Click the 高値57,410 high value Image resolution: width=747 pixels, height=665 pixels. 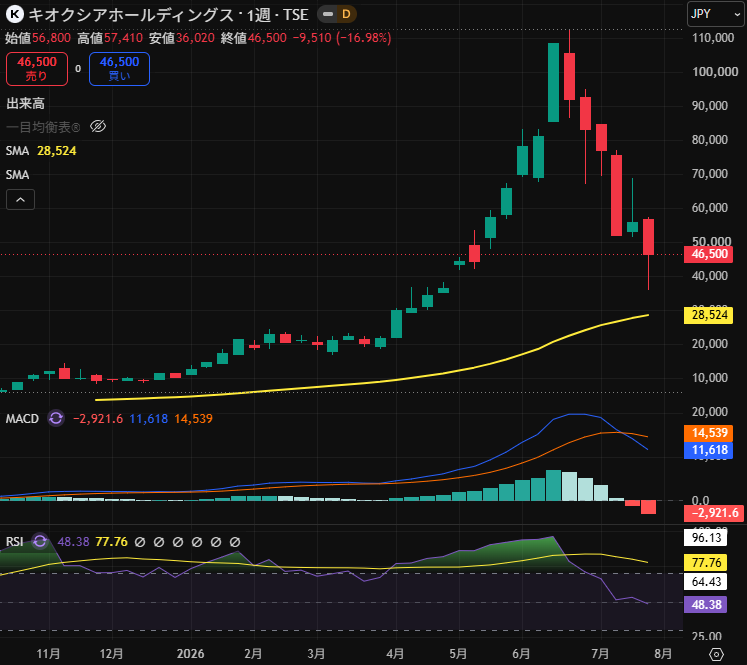click(110, 38)
